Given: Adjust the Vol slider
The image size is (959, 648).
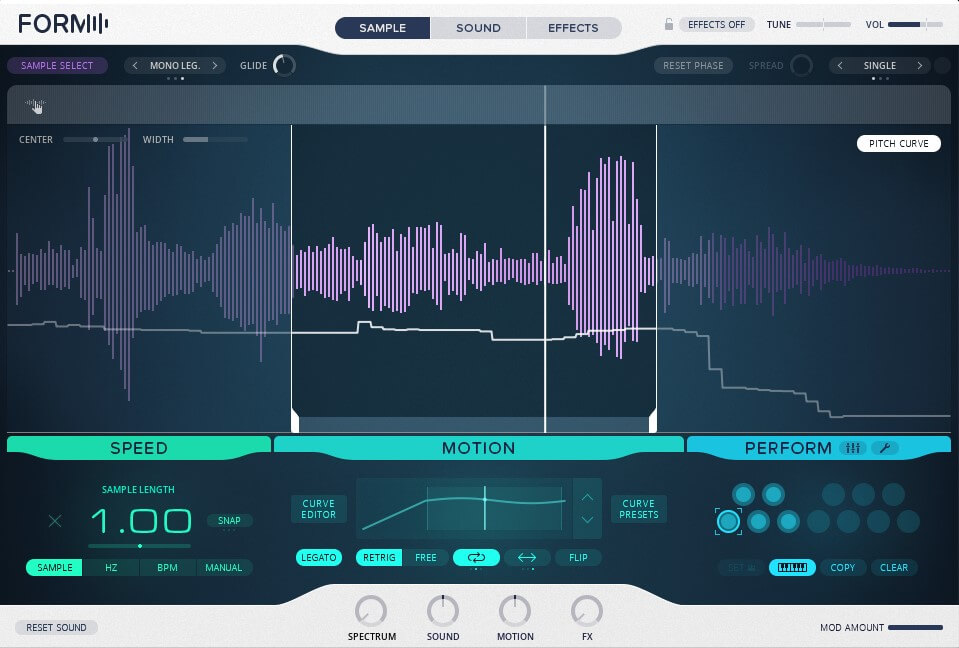Looking at the screenshot, I should pos(914,24).
